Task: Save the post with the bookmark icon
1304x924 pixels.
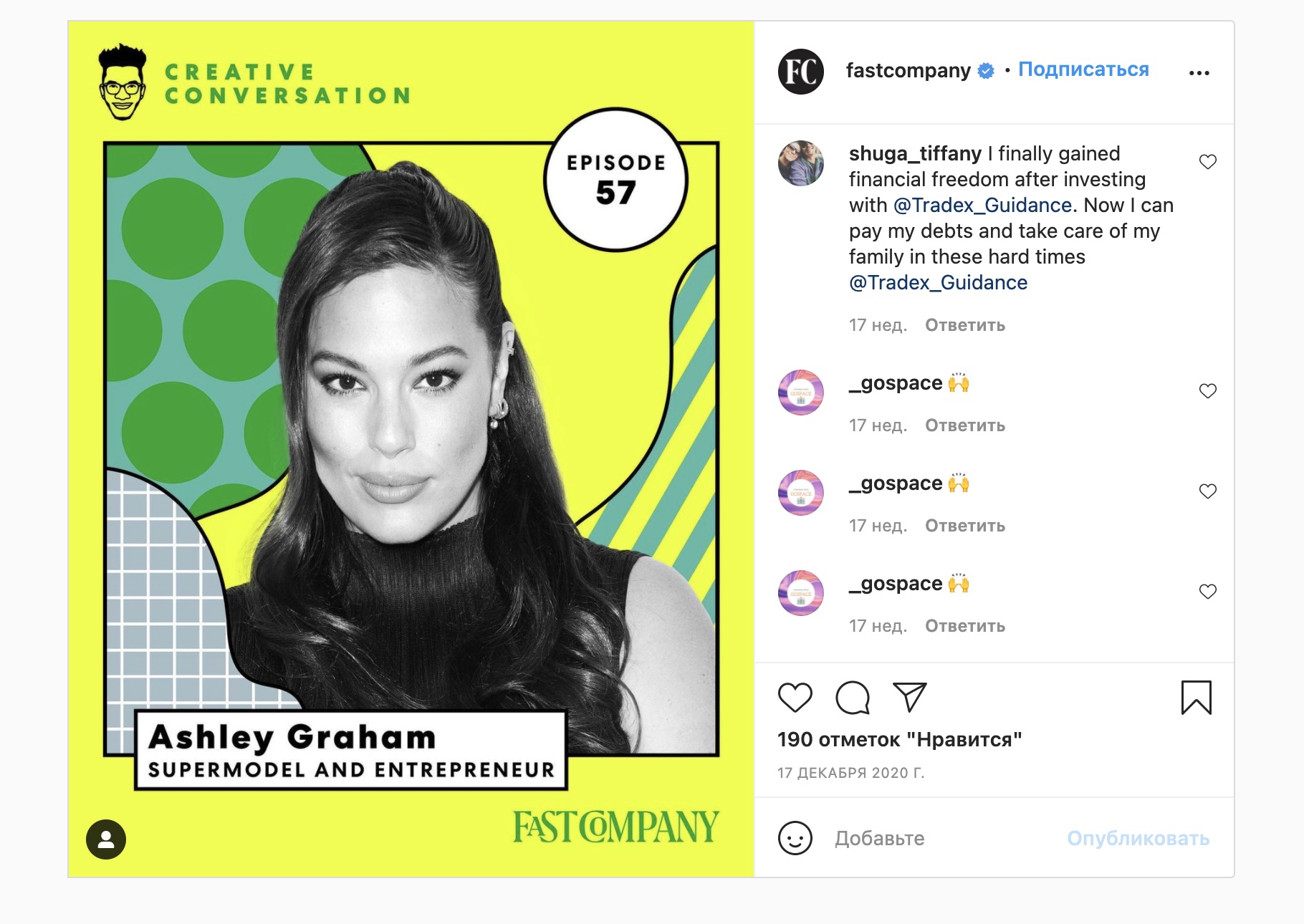Action: tap(1196, 698)
